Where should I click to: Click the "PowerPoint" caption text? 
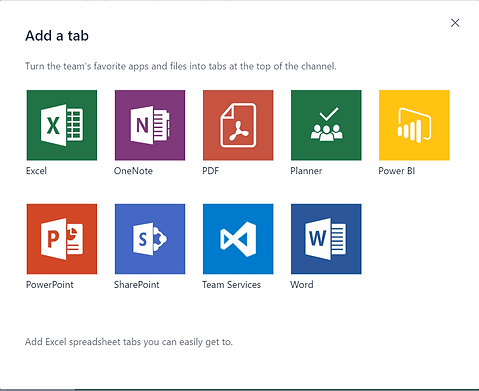point(50,285)
